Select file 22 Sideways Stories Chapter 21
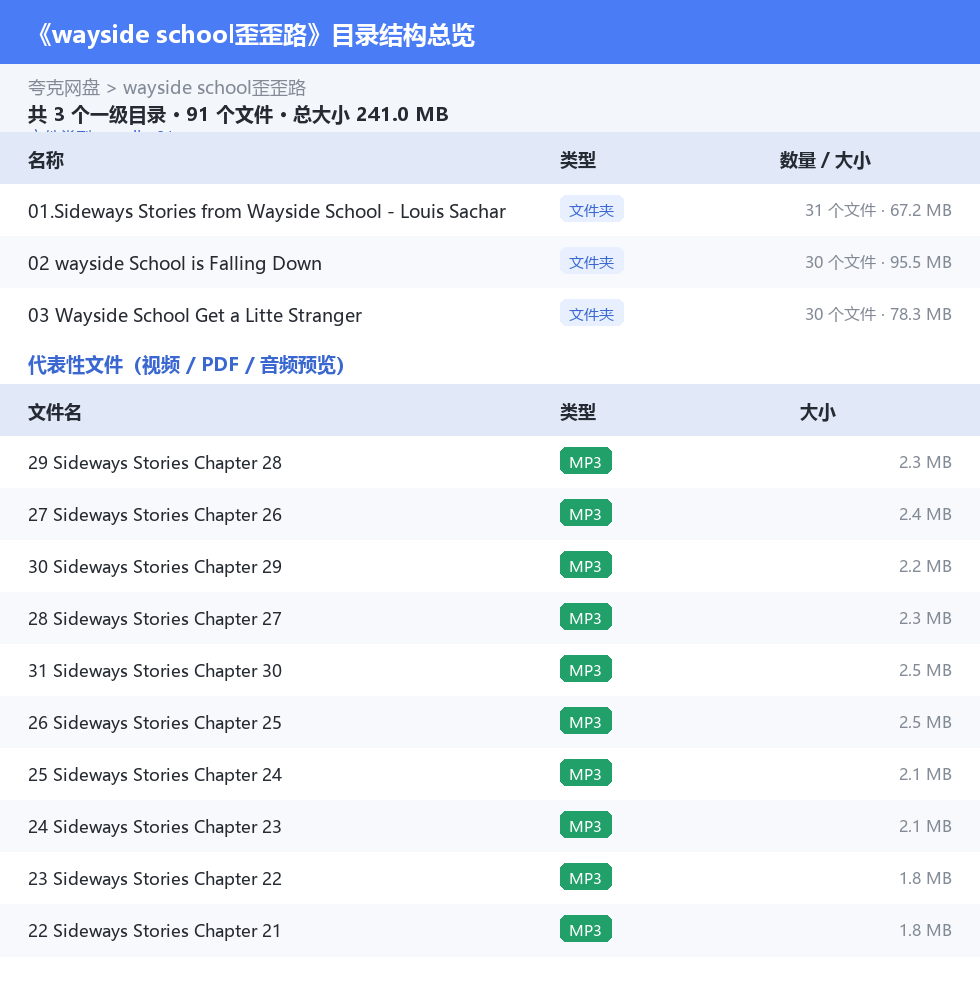 [x=154, y=931]
